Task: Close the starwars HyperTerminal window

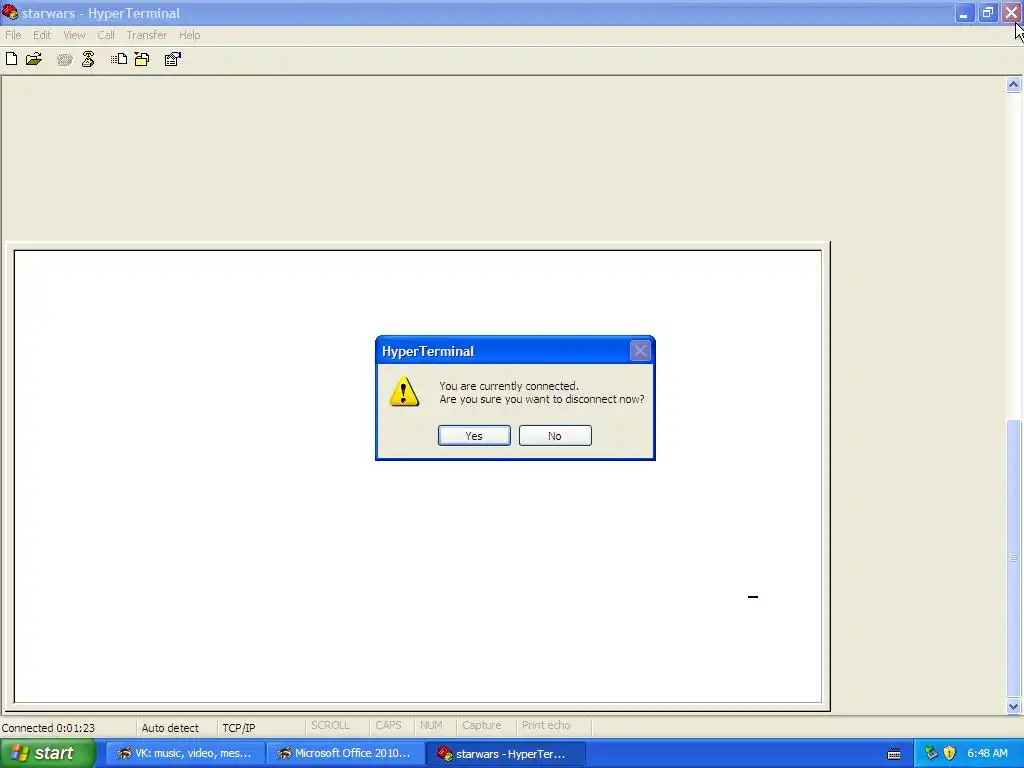Action: tap(1011, 13)
